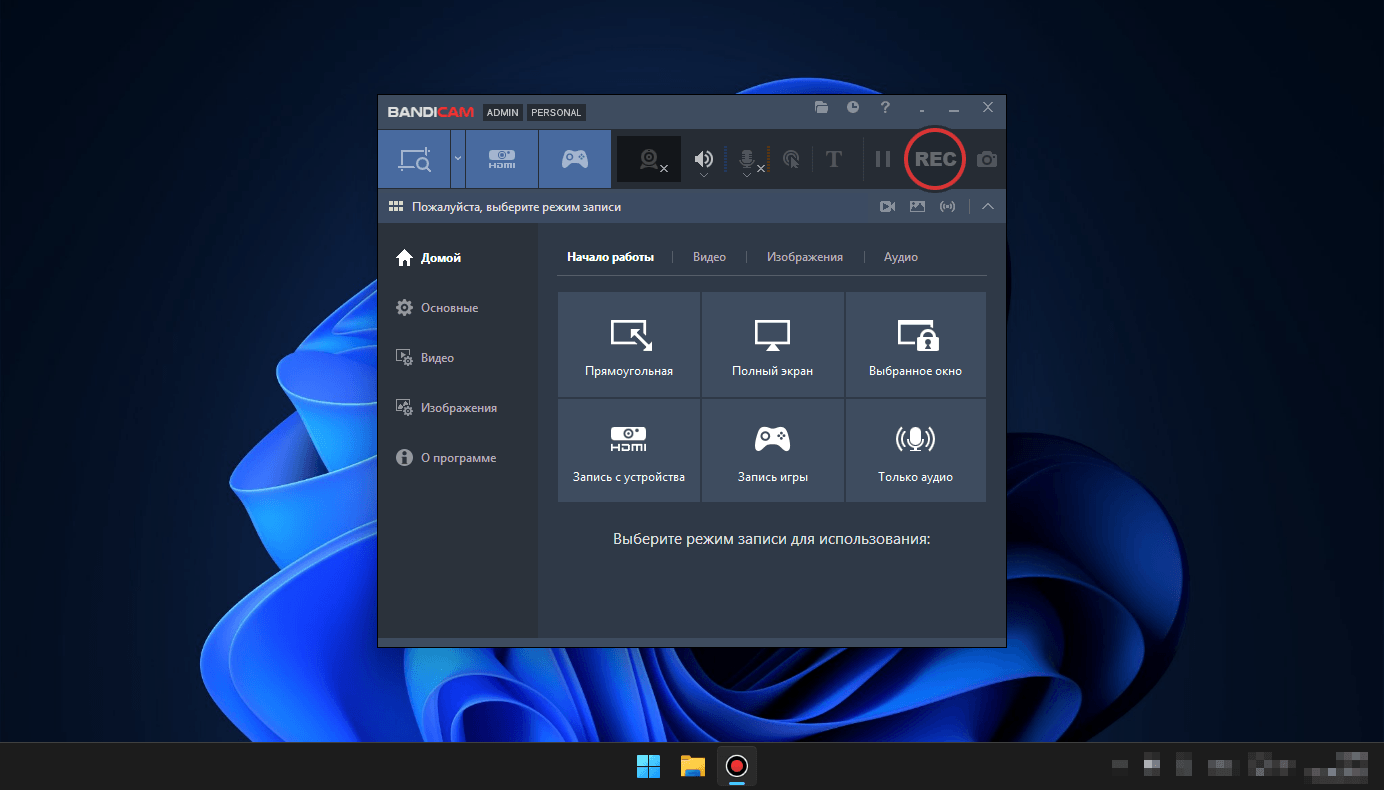
Task: Open the speaker volume dropdown chevron
Action: (704, 175)
